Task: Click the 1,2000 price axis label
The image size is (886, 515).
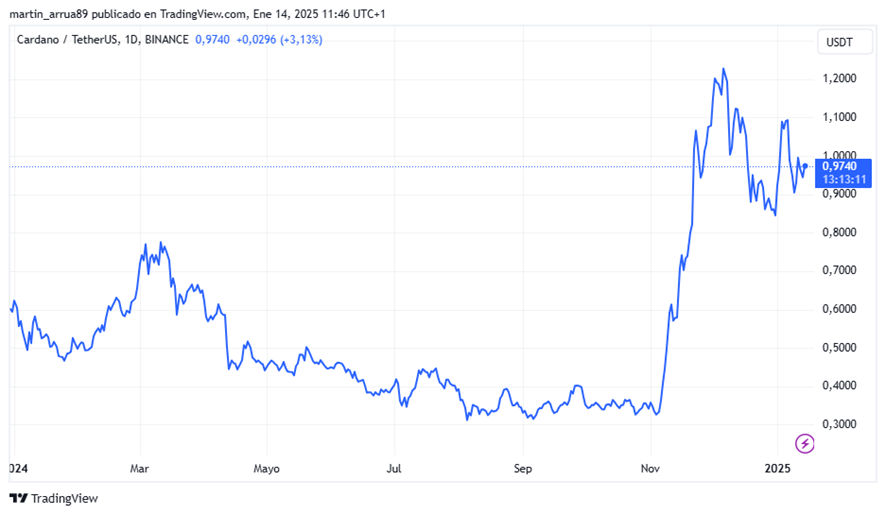Action: pos(839,79)
